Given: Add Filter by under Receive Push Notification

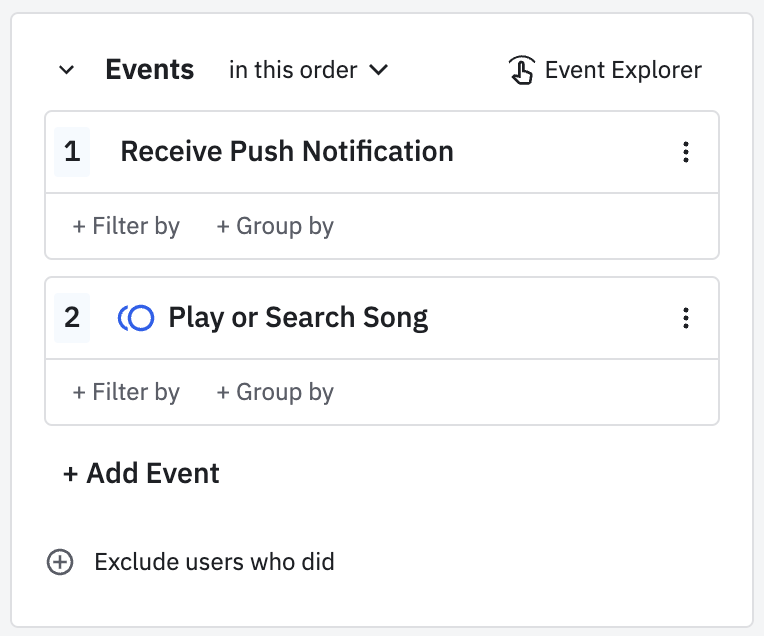Looking at the screenshot, I should pyautogui.click(x=126, y=226).
